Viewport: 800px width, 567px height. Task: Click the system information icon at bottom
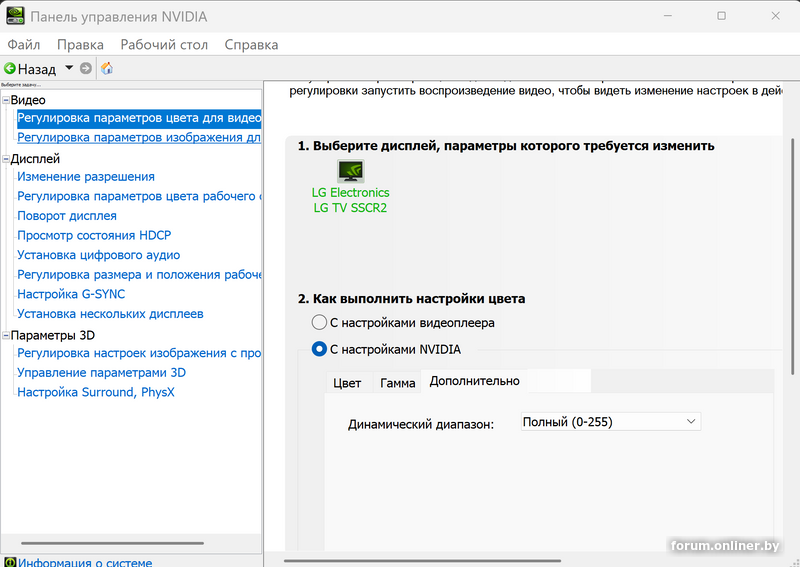[10, 562]
